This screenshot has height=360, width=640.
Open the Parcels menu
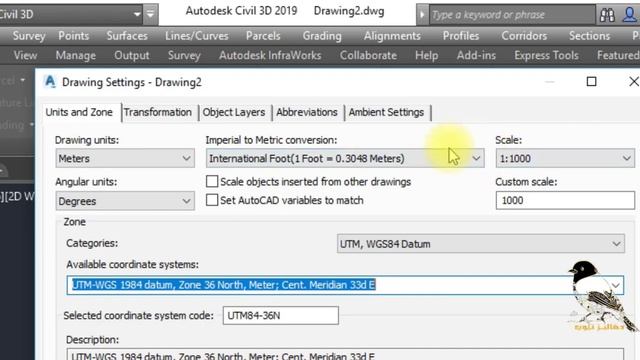point(263,36)
